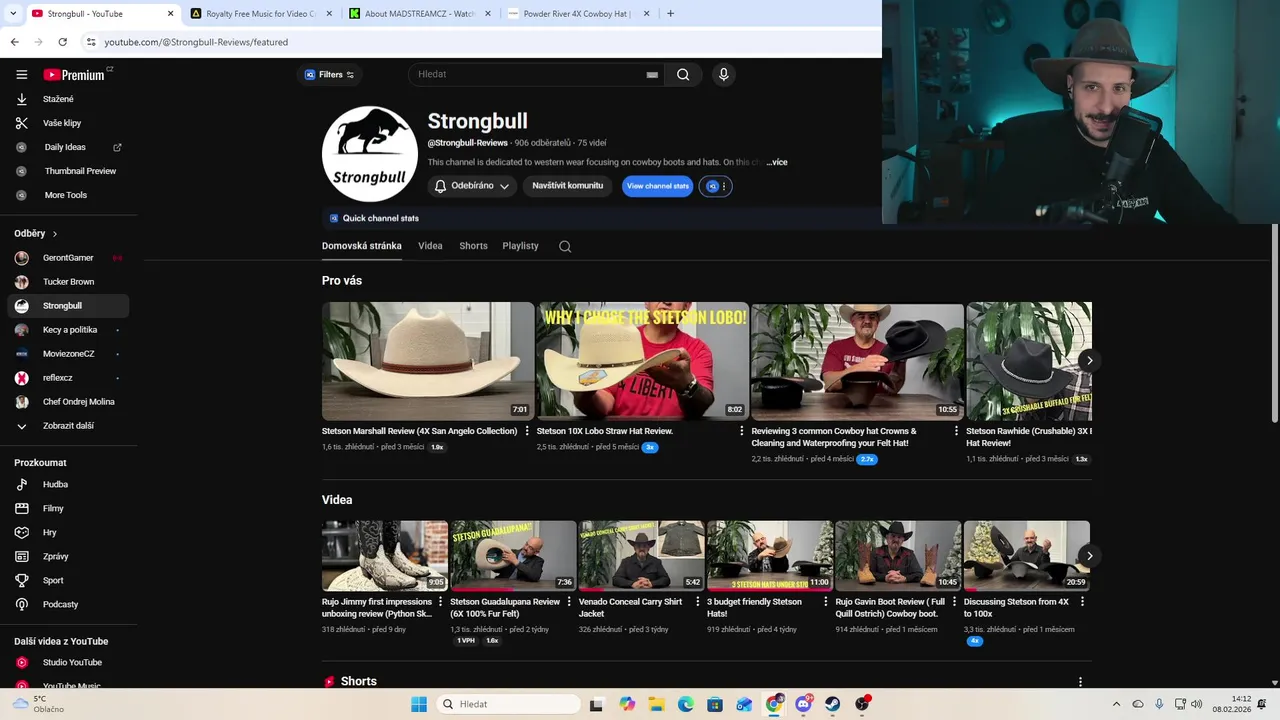Viewport: 1280px width, 720px height.
Task: Open the YouTube hamburger guide menu
Action: click(21, 75)
